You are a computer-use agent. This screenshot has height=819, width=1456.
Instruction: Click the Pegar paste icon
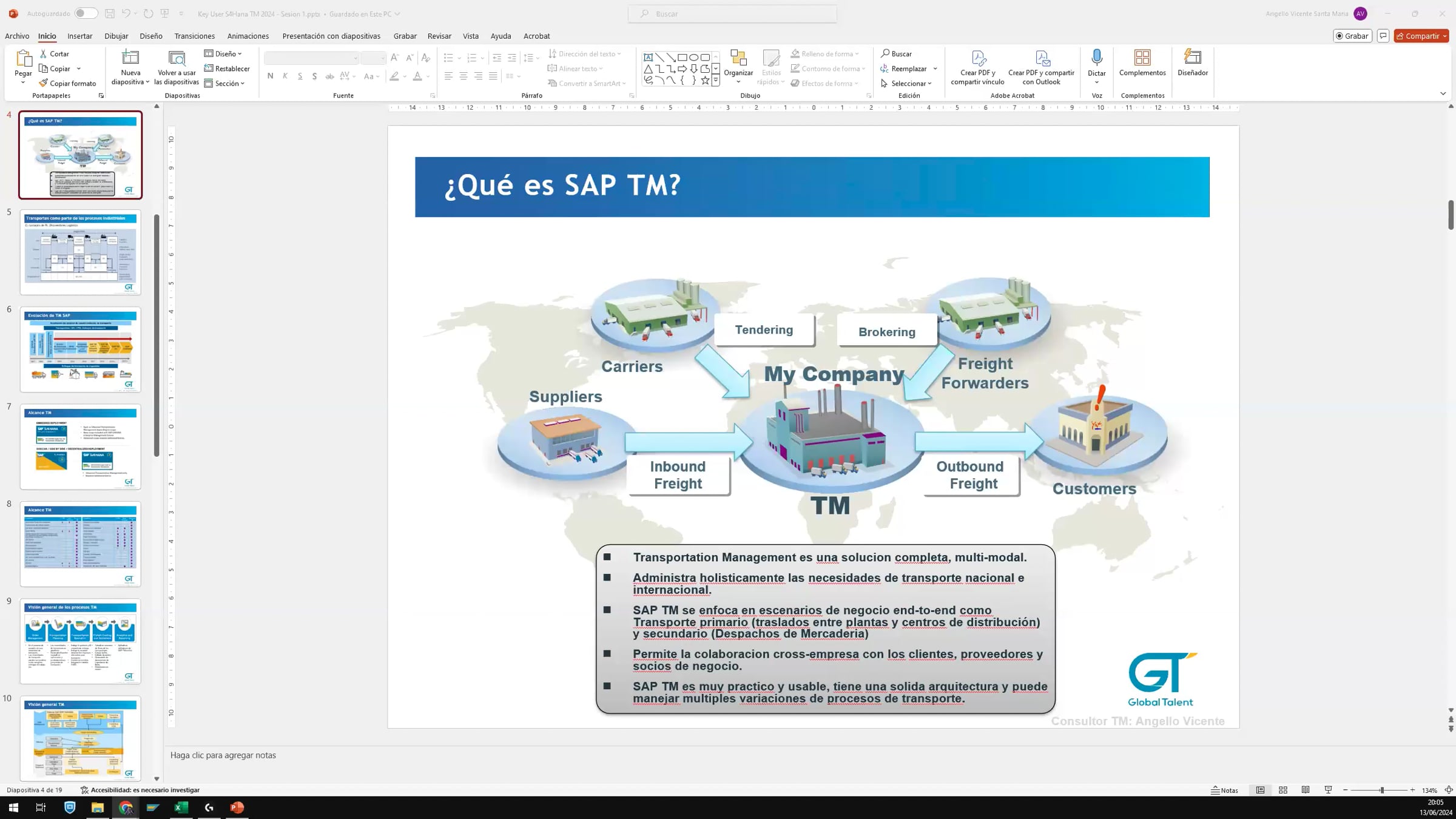tap(23, 58)
